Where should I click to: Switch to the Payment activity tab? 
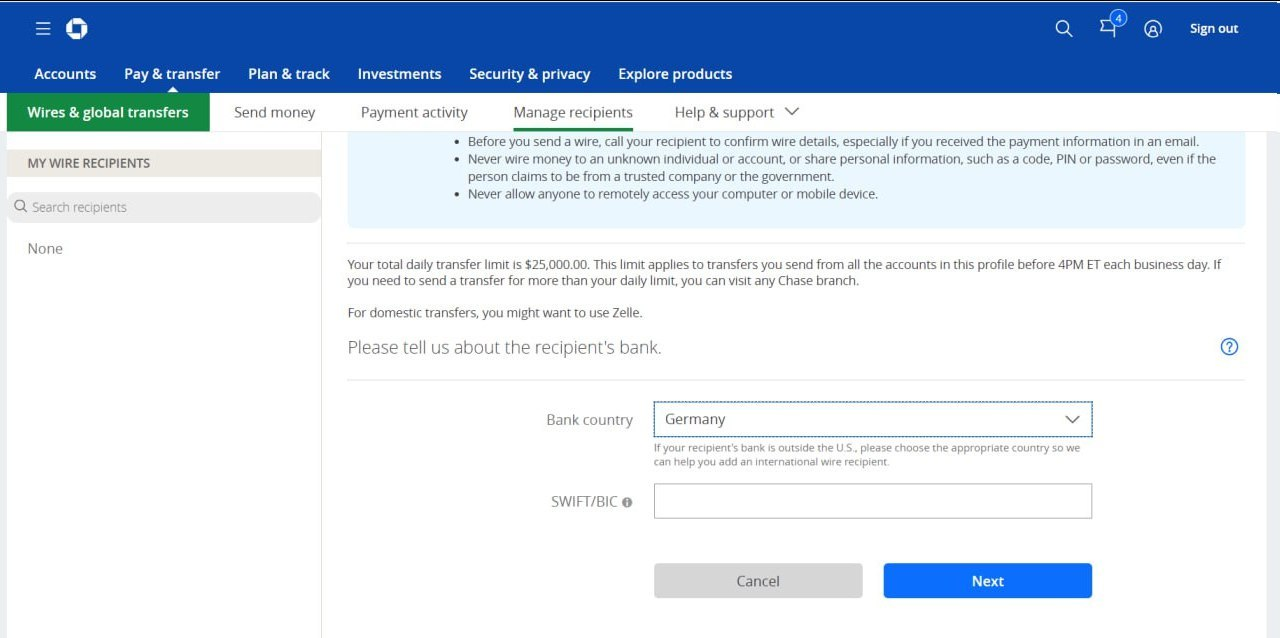click(414, 112)
